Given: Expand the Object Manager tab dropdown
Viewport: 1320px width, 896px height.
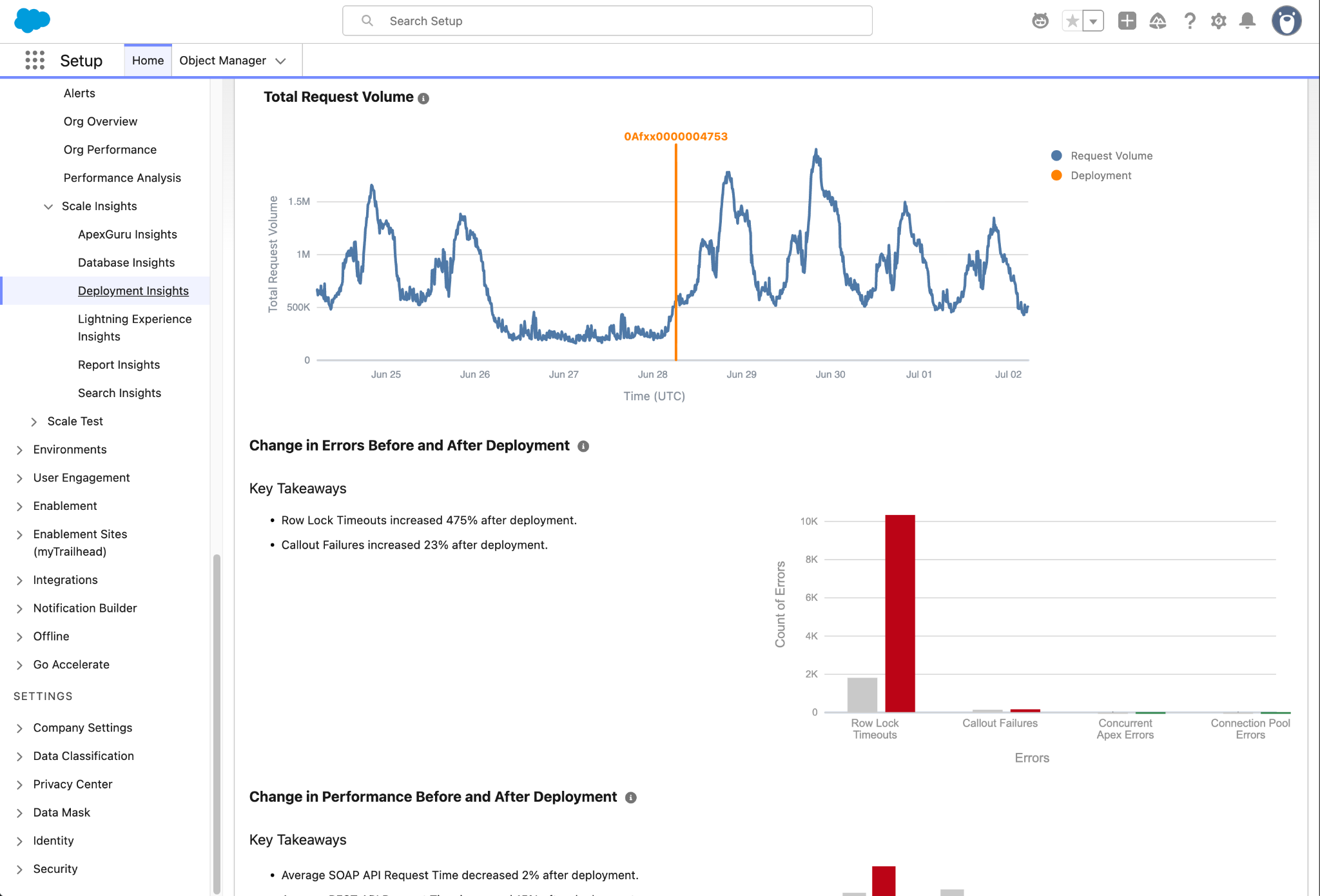Looking at the screenshot, I should pos(280,61).
